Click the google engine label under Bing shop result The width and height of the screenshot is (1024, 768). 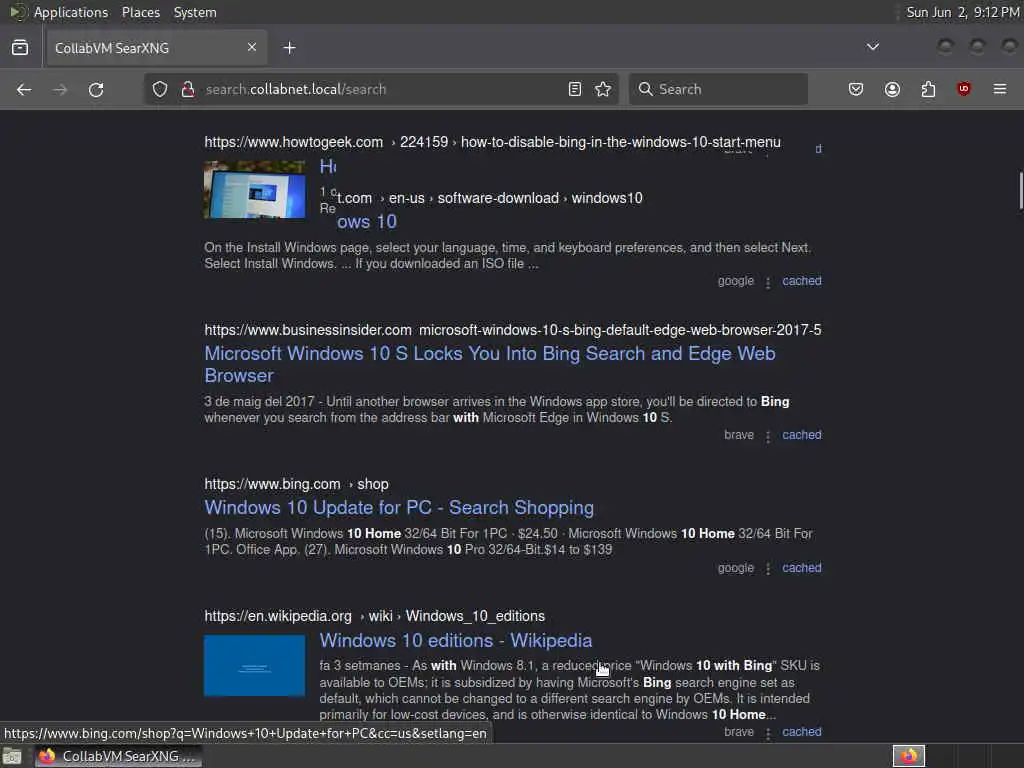[x=735, y=568]
